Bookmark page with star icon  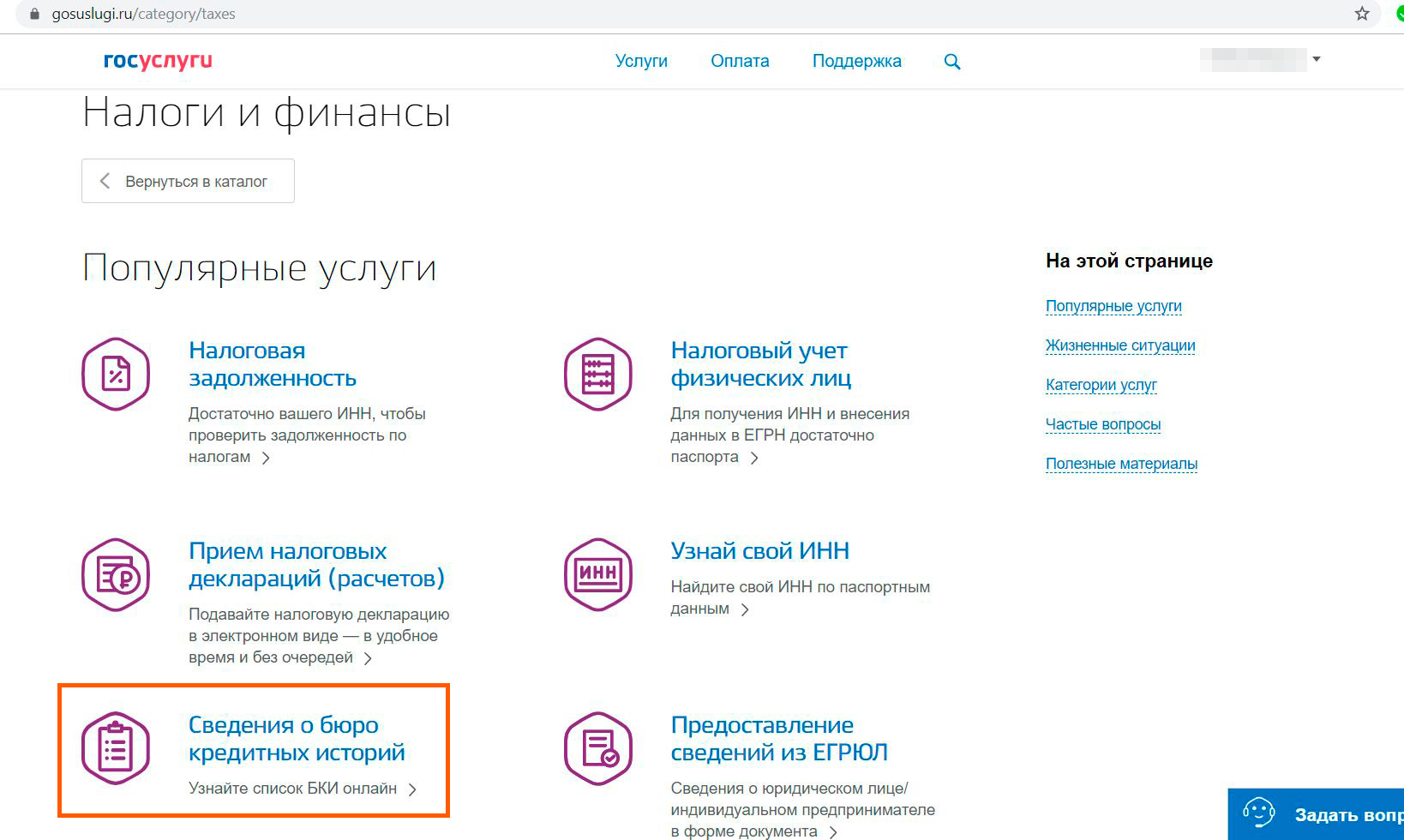point(1362,14)
